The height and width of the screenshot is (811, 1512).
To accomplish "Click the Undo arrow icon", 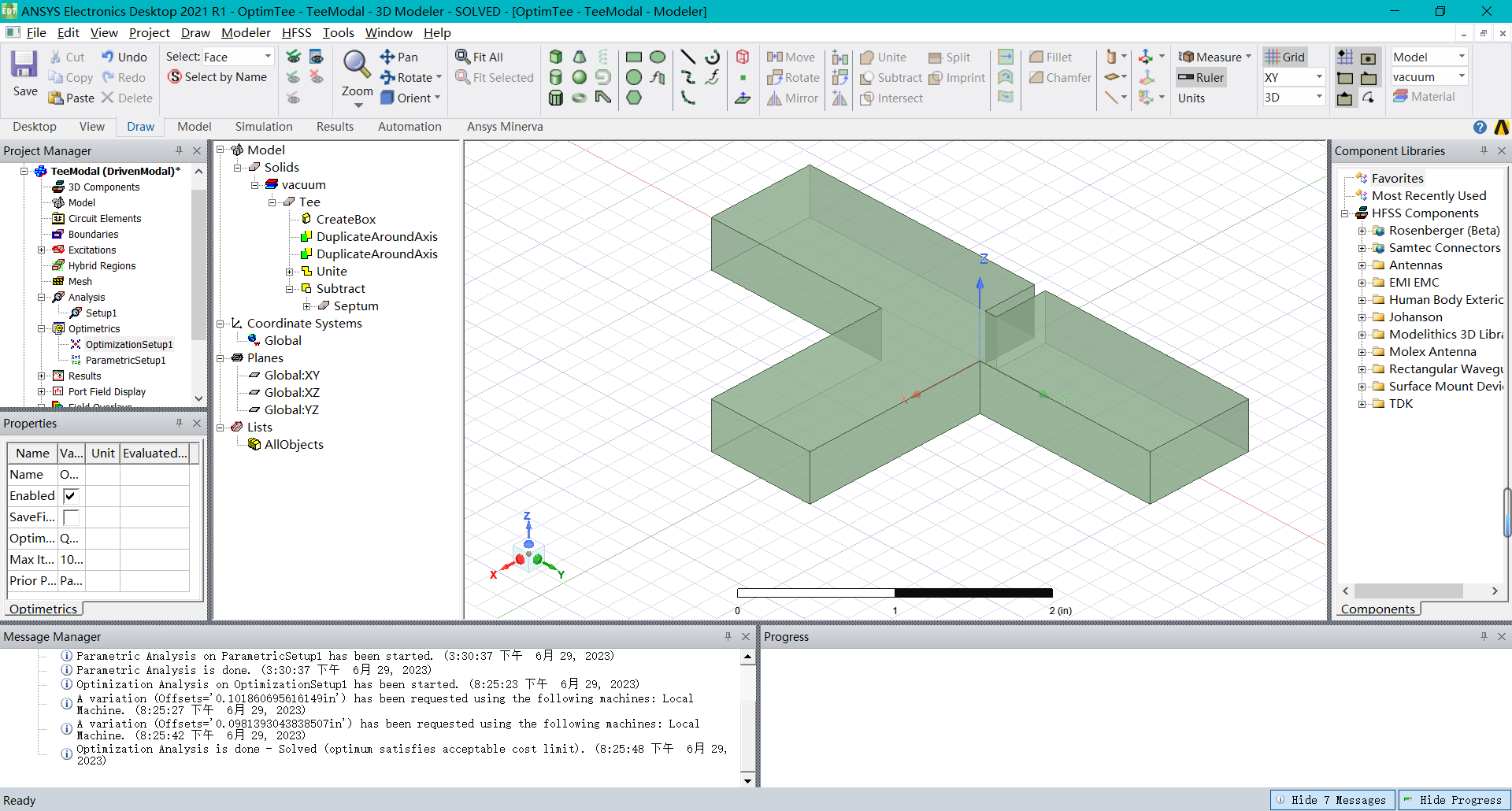I will [x=108, y=57].
